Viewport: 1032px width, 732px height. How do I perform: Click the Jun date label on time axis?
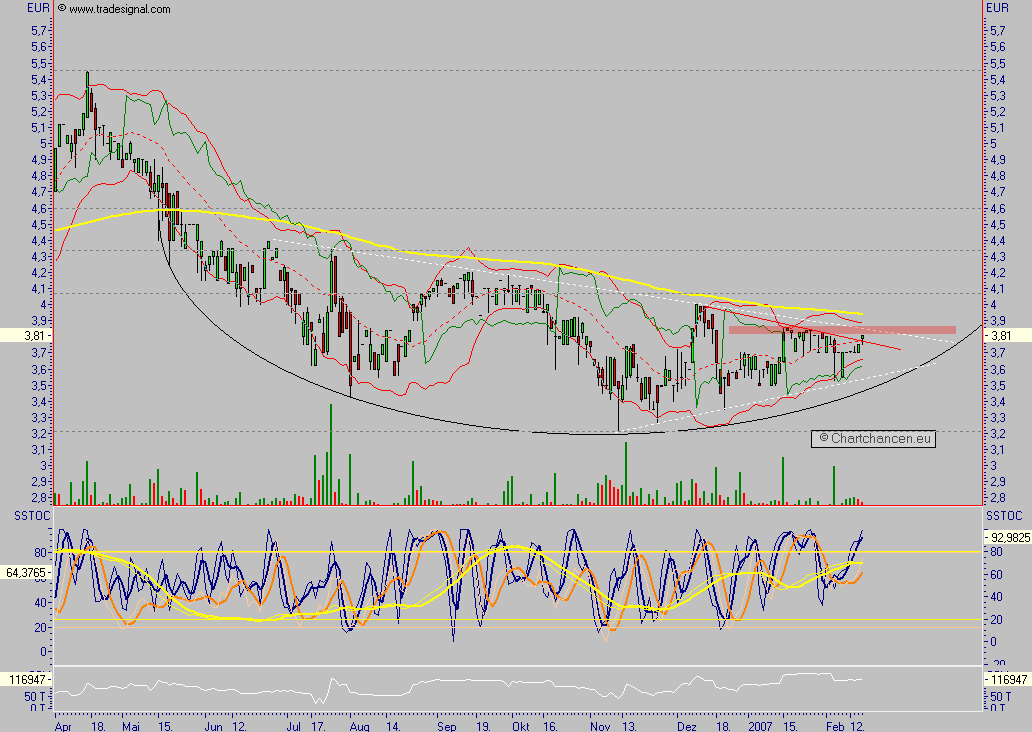213,726
